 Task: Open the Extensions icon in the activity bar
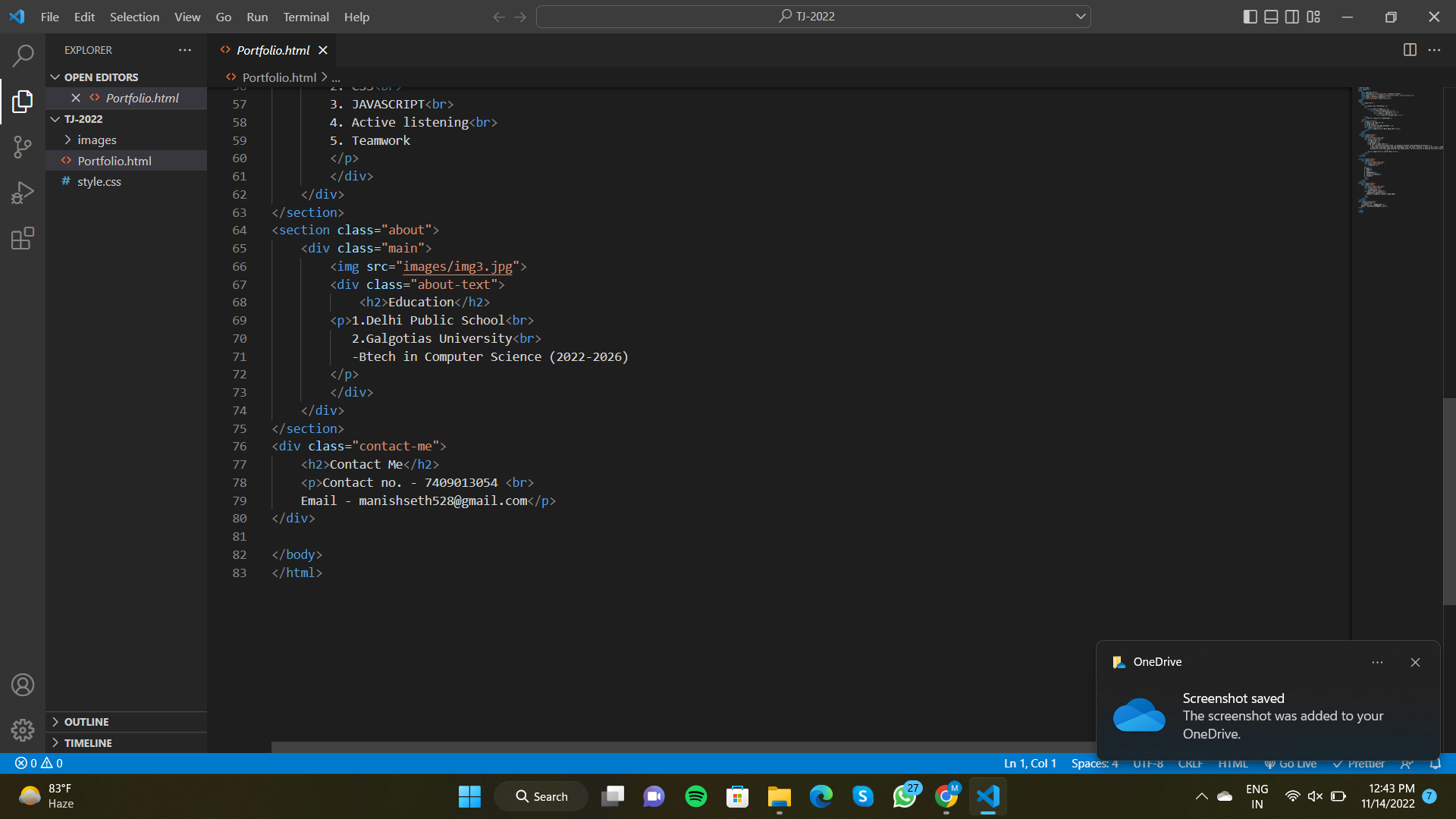click(23, 238)
